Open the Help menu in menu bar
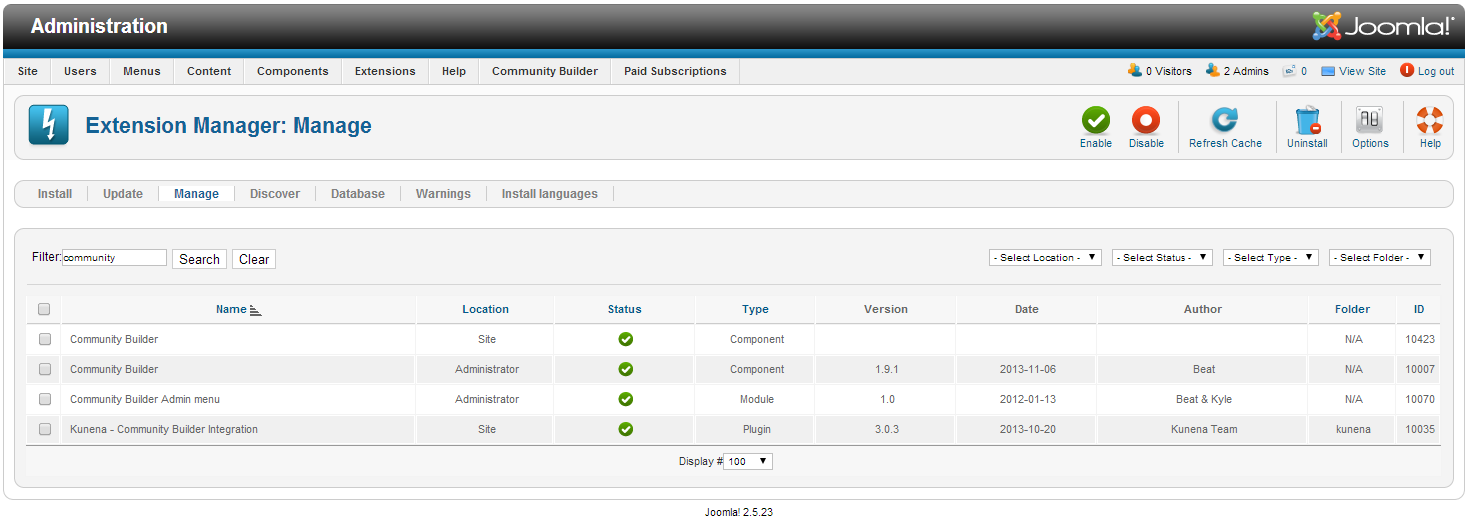 pos(454,71)
